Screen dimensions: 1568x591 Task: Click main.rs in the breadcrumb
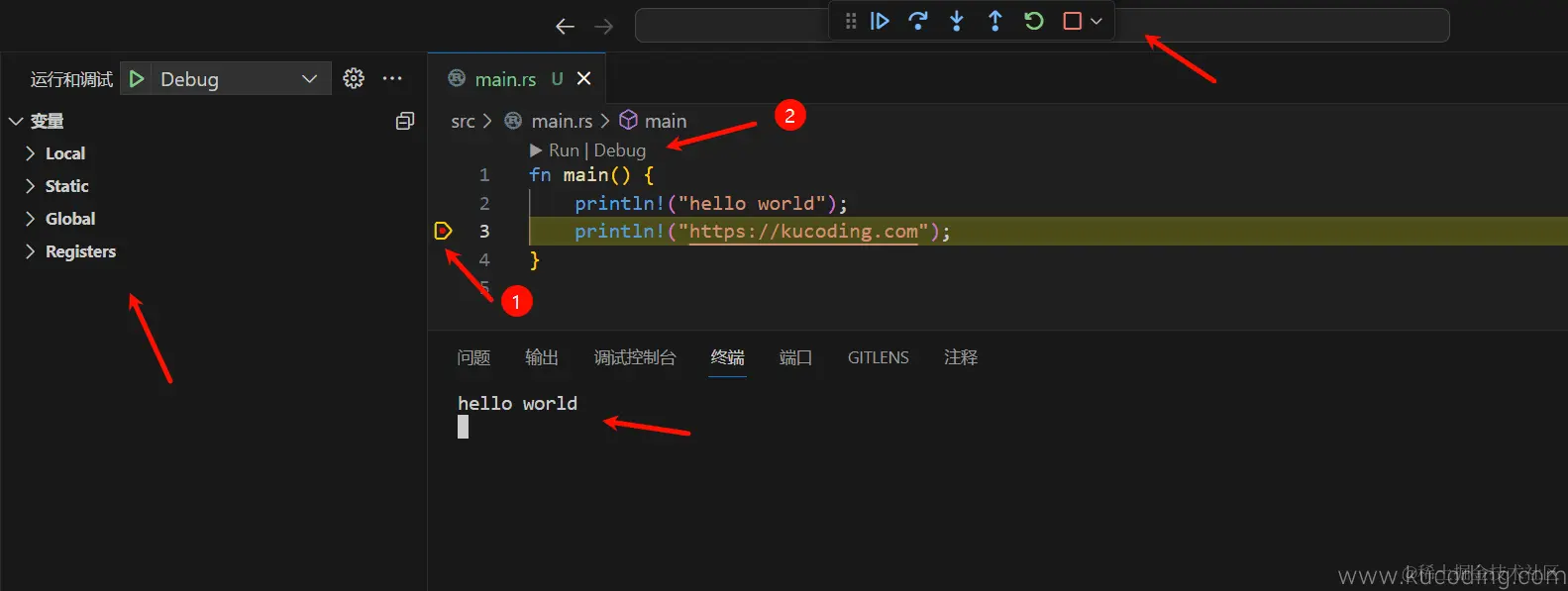click(x=562, y=121)
